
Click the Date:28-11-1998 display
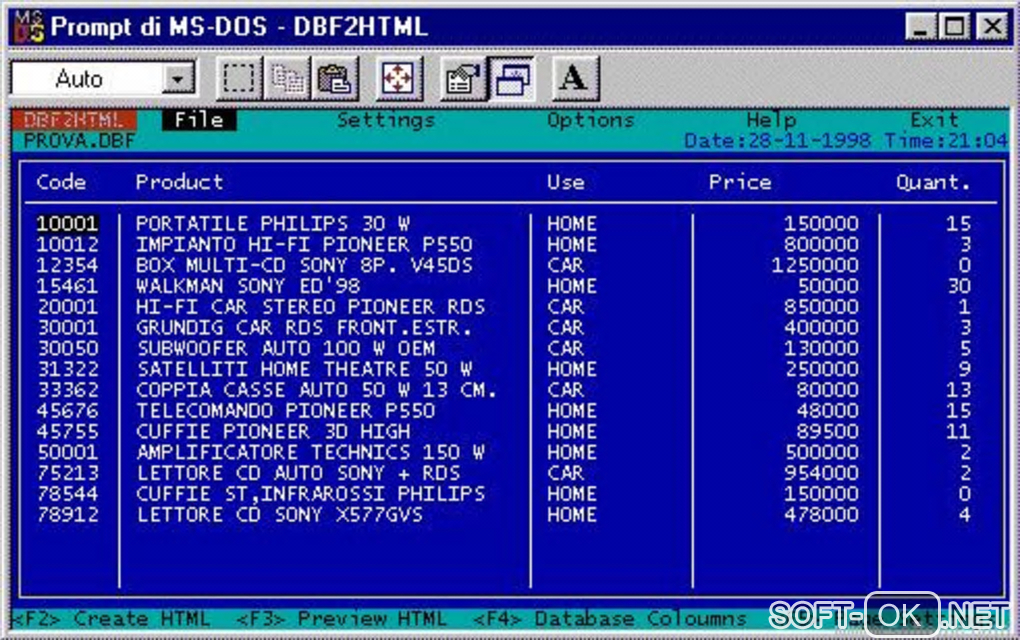777,140
